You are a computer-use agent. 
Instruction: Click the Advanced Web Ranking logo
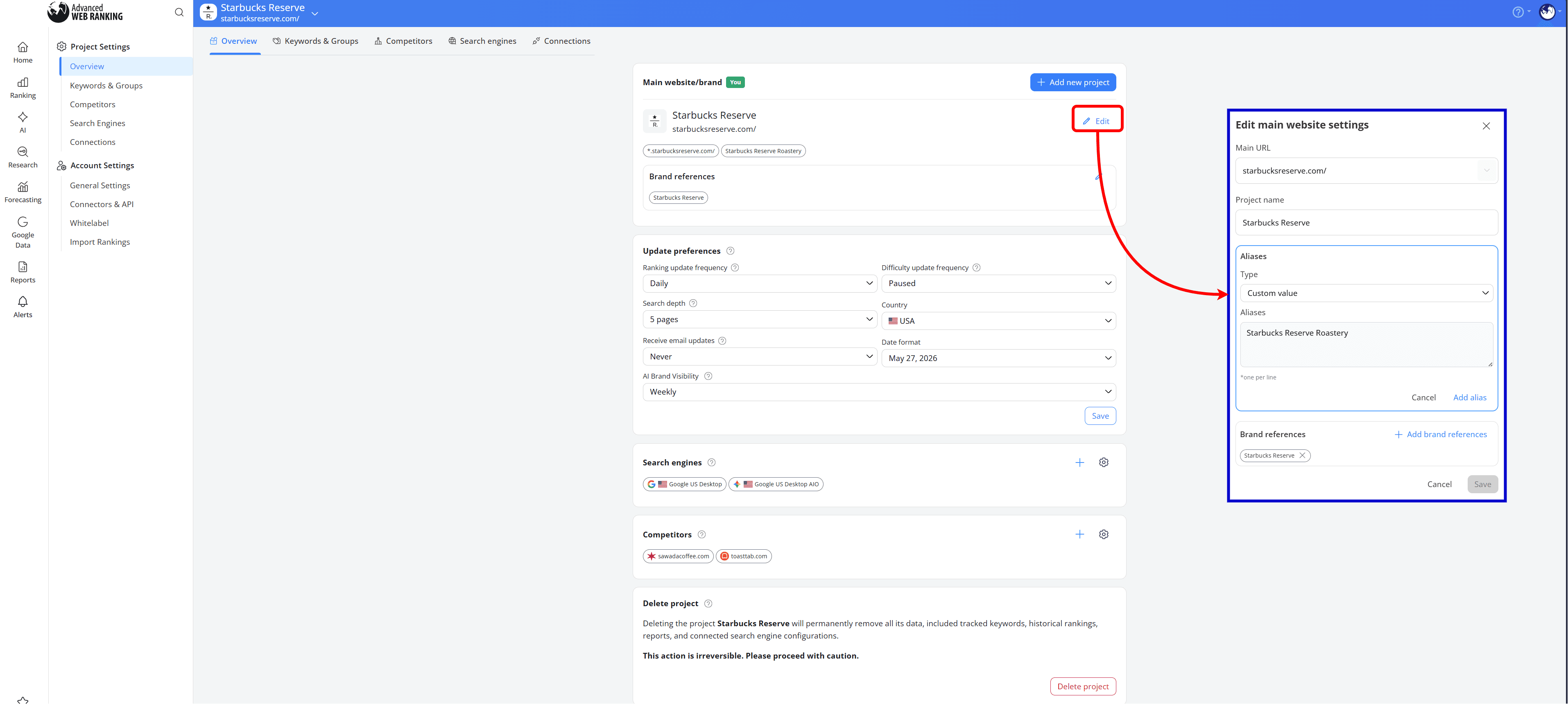(85, 12)
